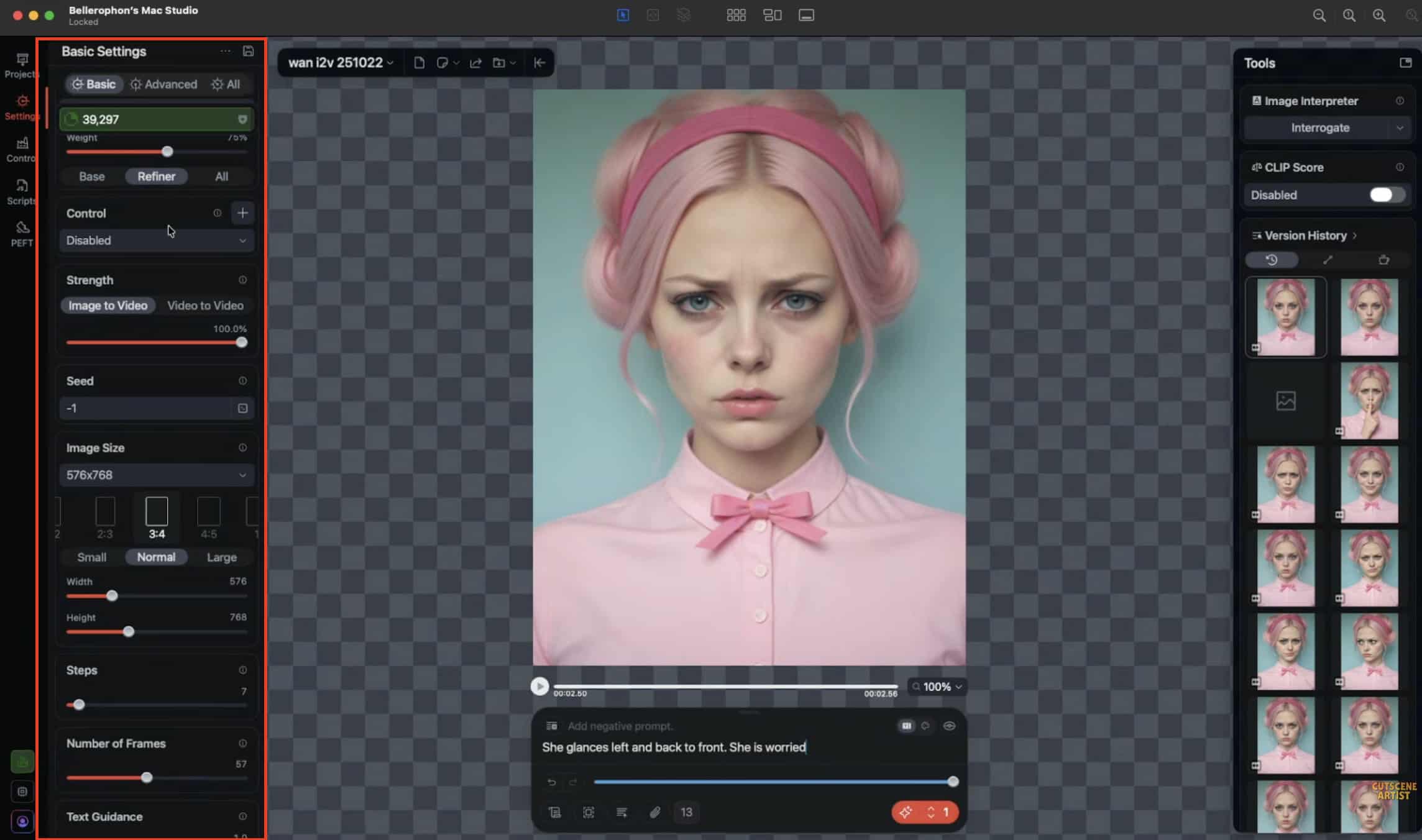The height and width of the screenshot is (840, 1422).
Task: Select the Refiner LoRA option
Action: 157,176
